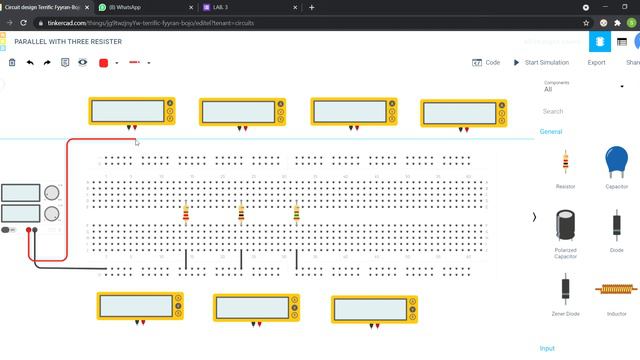Select the leftmost resistor on the breadboard
The height and width of the screenshot is (360, 640).
pos(186,213)
